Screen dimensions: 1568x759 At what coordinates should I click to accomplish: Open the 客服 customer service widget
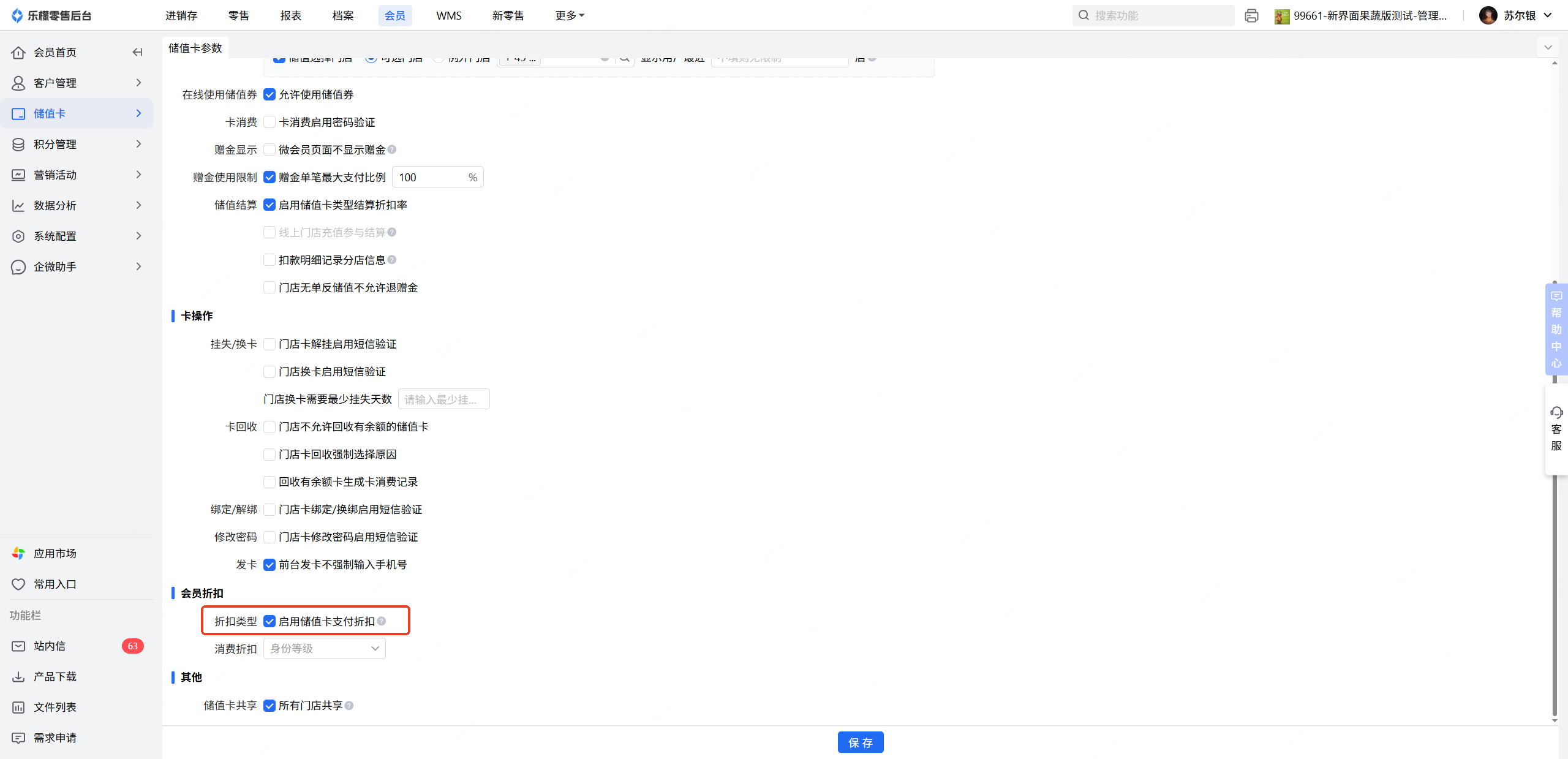(x=1556, y=429)
